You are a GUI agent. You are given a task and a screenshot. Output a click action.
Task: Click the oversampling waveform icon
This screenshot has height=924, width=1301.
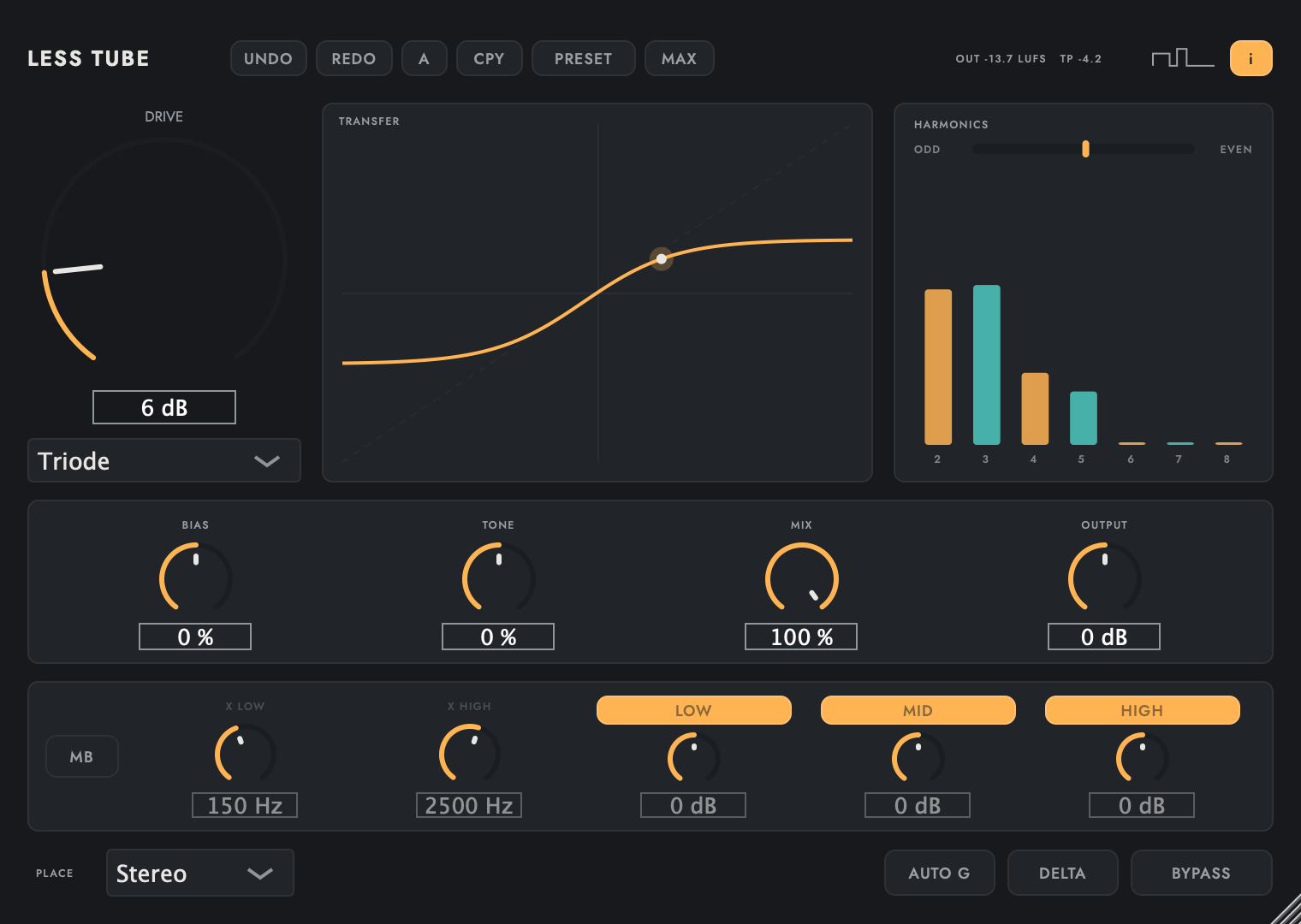pos(1182,57)
